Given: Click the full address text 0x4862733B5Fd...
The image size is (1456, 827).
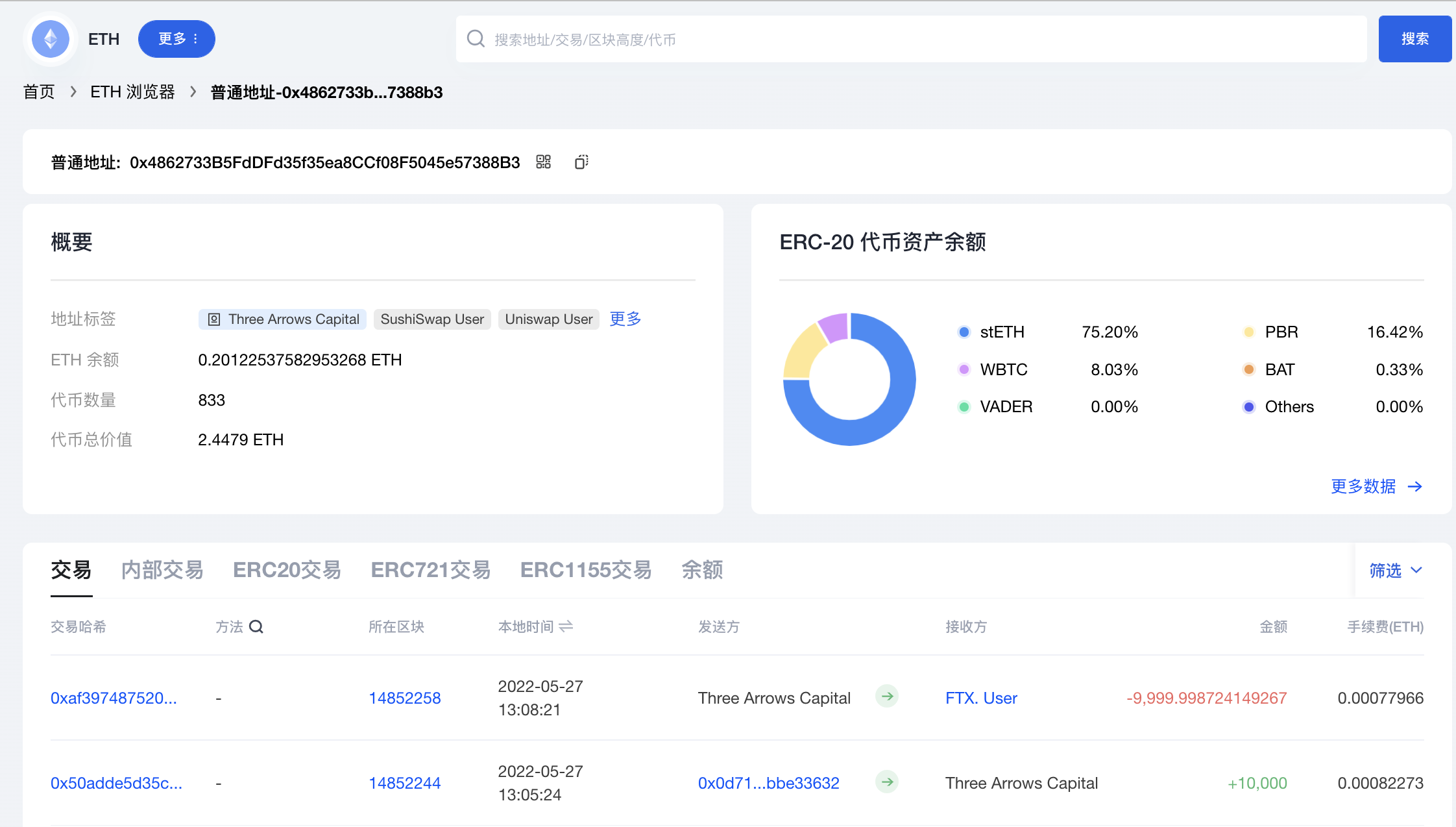Looking at the screenshot, I should pyautogui.click(x=325, y=162).
